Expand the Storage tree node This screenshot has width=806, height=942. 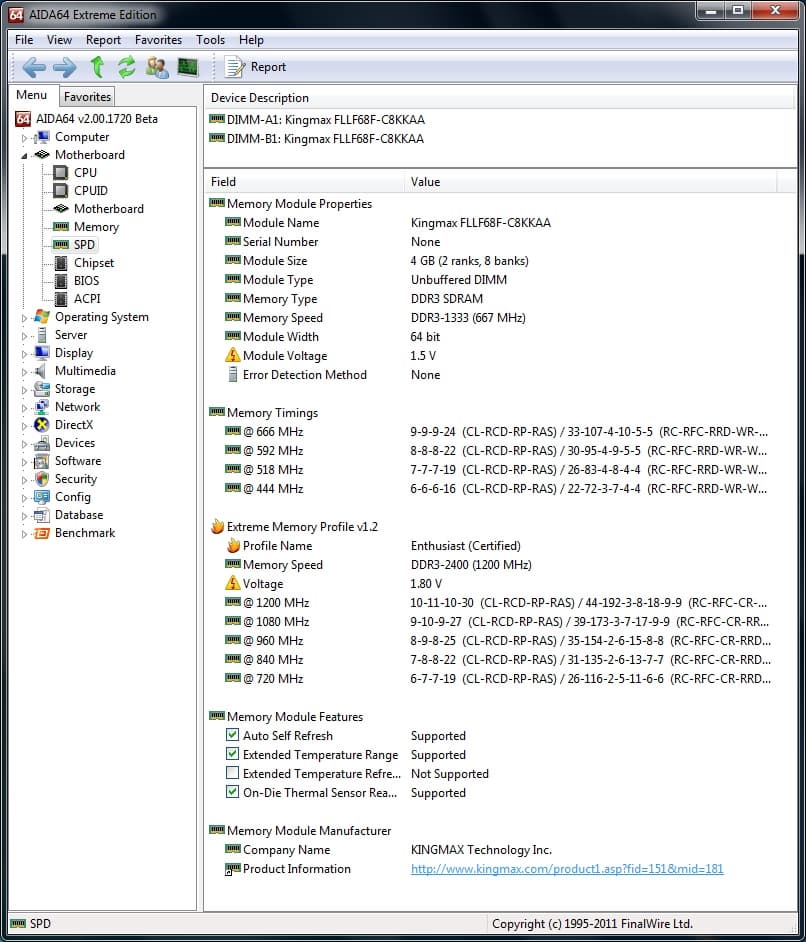(x=24, y=390)
